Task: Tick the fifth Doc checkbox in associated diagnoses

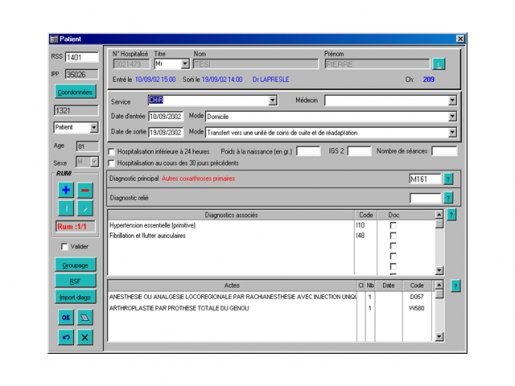Action: tap(393, 267)
